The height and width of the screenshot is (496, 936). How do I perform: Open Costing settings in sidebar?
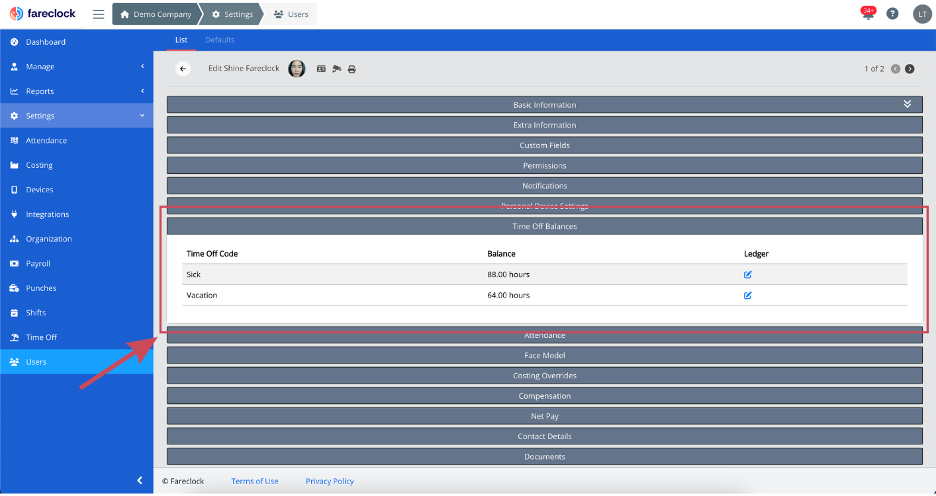(76, 165)
